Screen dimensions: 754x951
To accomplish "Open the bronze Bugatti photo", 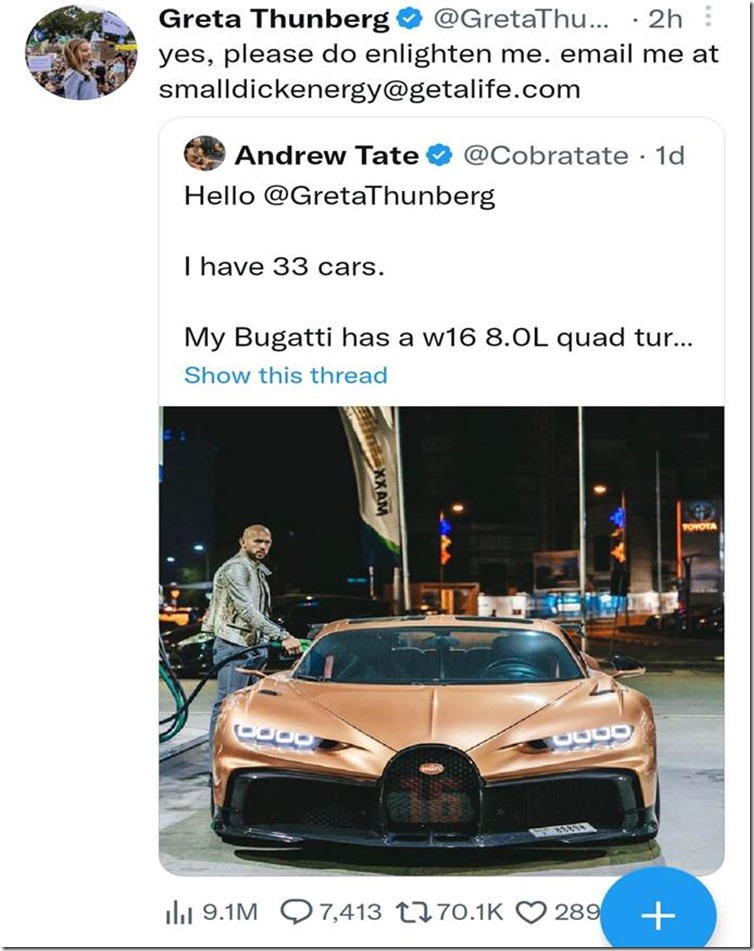I will (x=441, y=640).
